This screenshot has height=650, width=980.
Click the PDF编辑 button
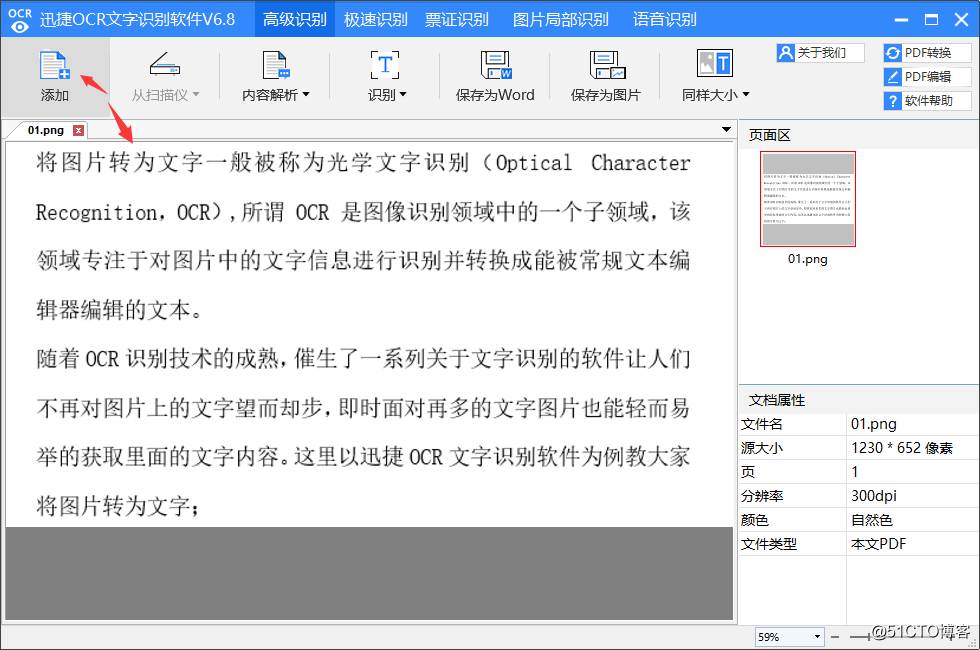[928, 77]
